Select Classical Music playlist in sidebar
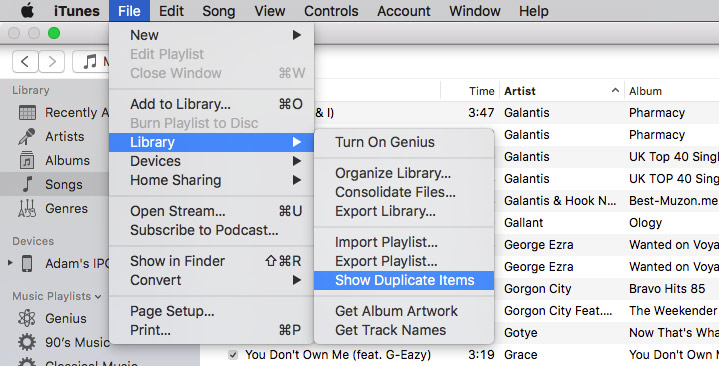 pos(91,363)
